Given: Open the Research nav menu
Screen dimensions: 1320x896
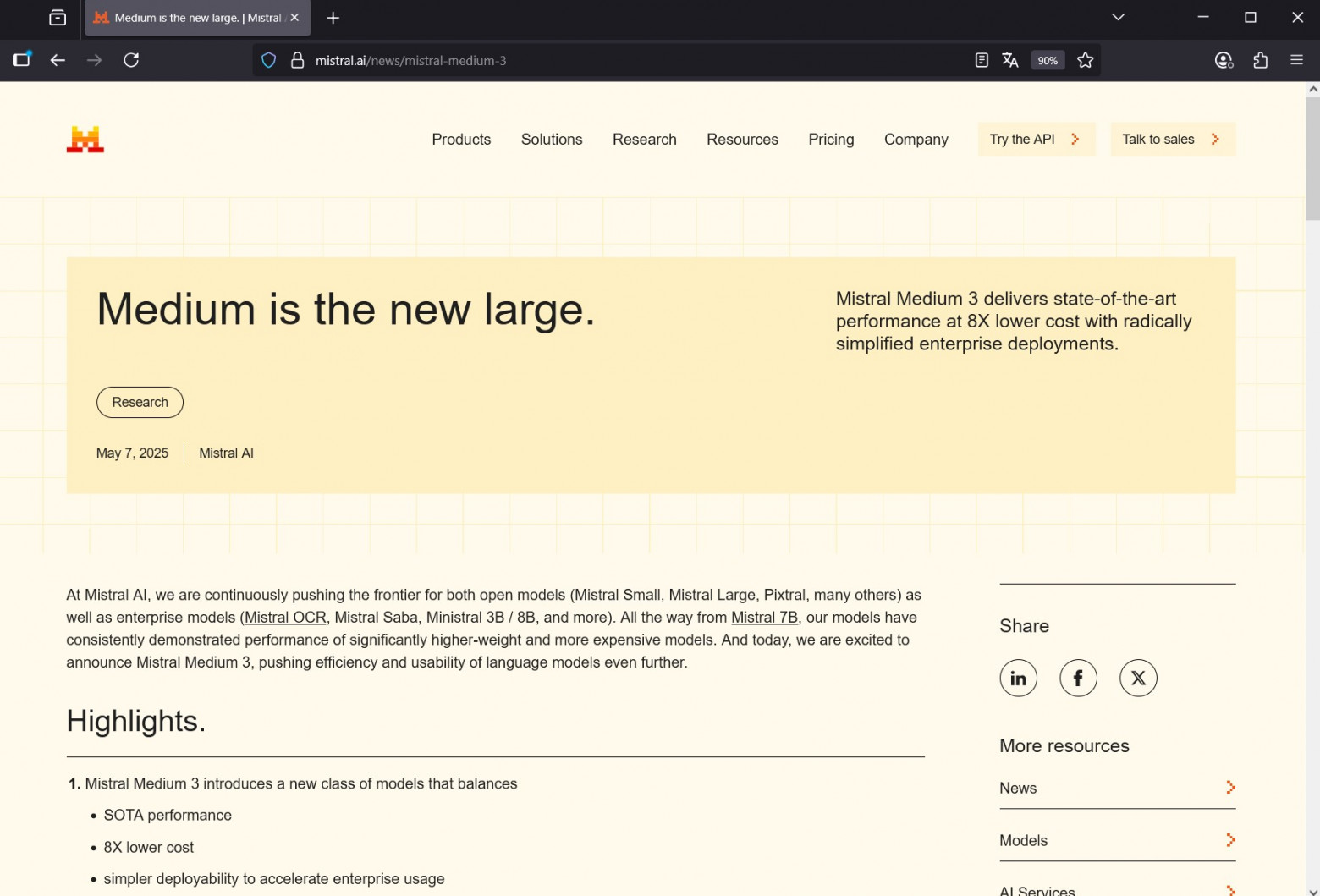Looking at the screenshot, I should coord(645,140).
